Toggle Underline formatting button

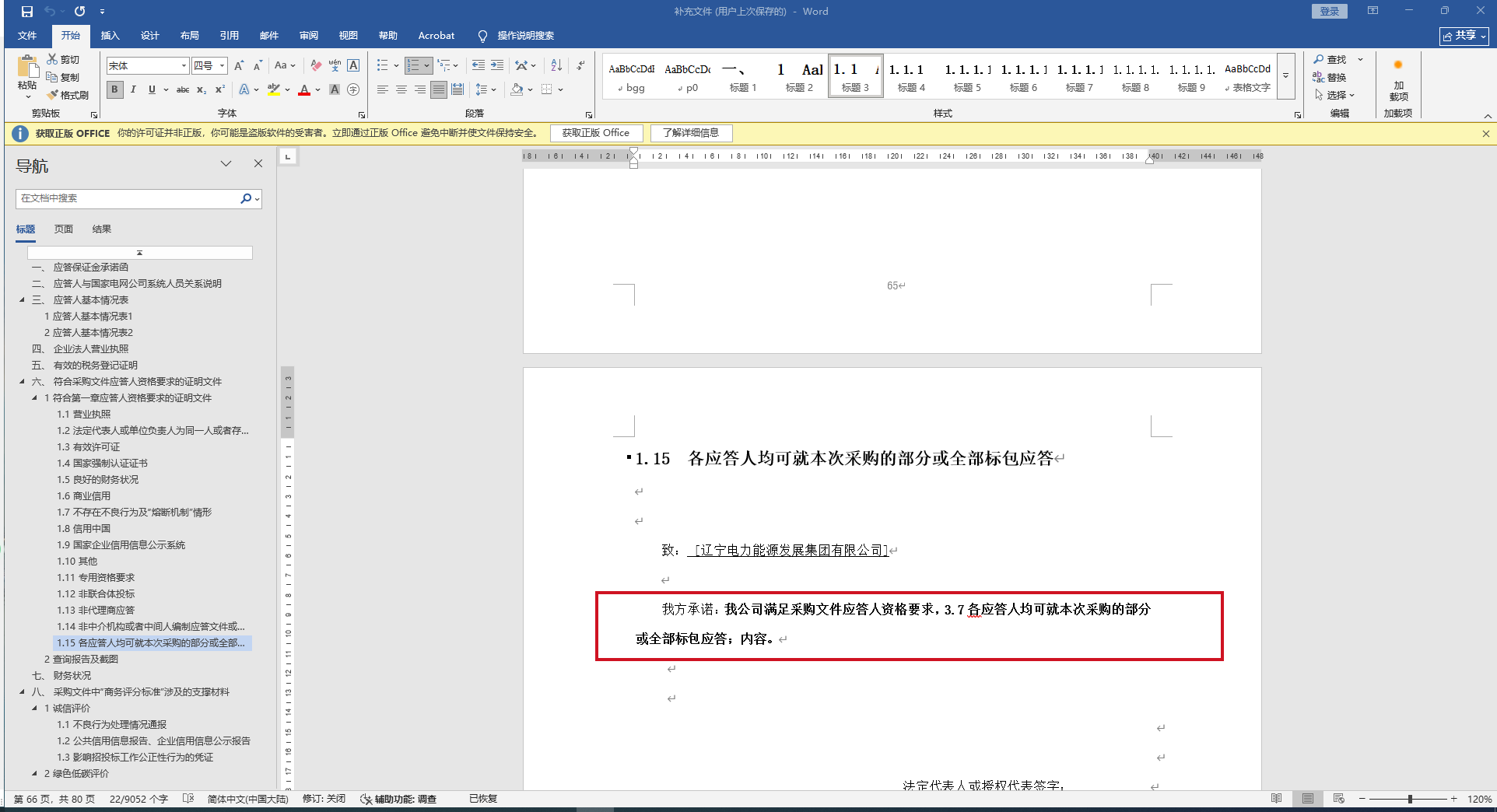click(152, 89)
